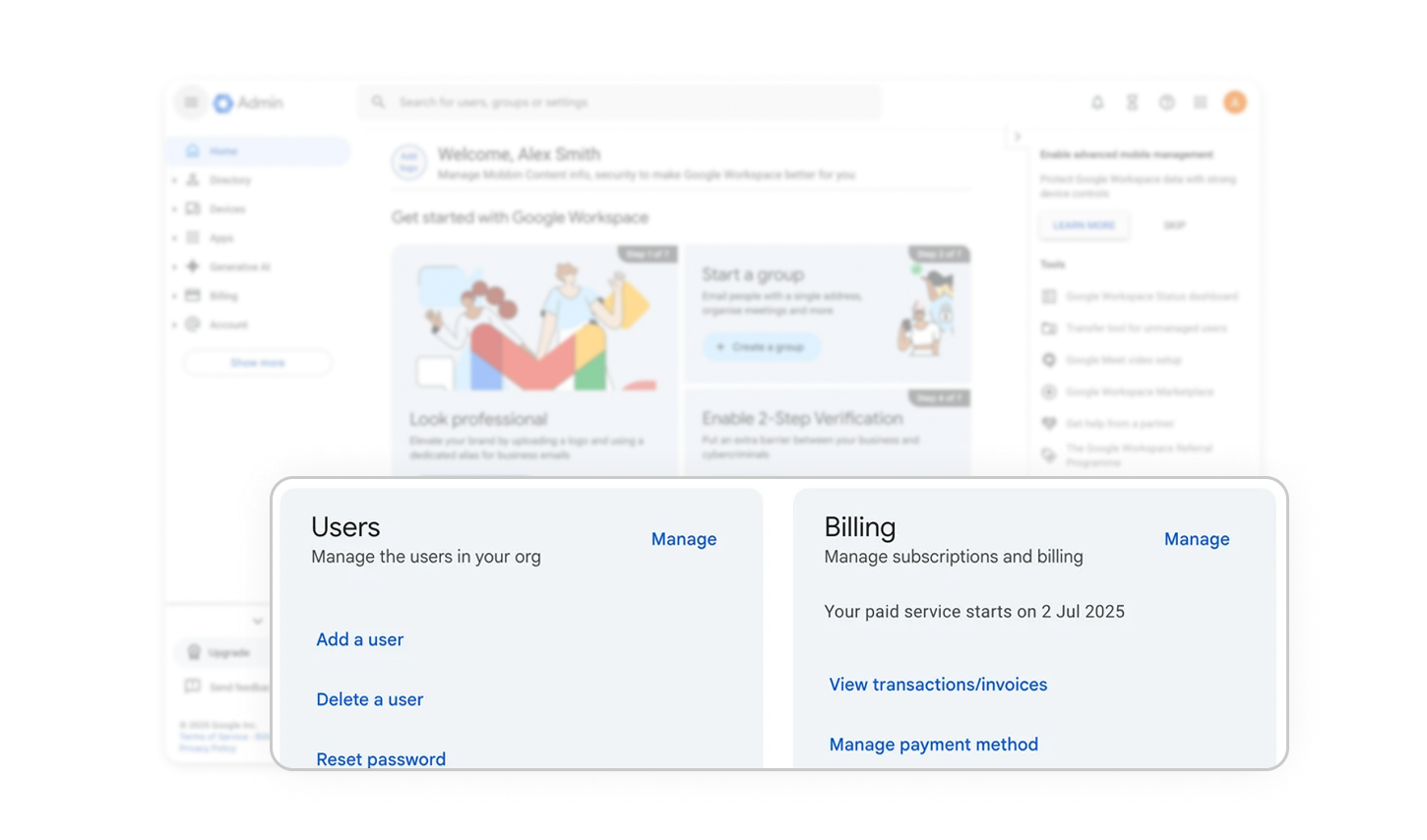Click Add a user link
Screen dimensions: 1427x840
point(360,639)
